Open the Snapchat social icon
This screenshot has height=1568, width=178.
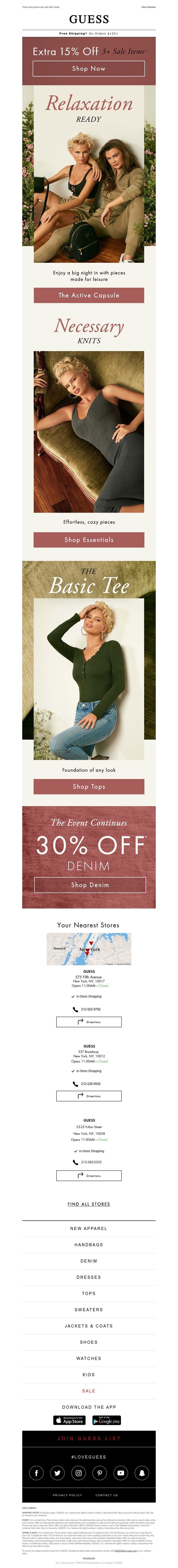[142, 1473]
